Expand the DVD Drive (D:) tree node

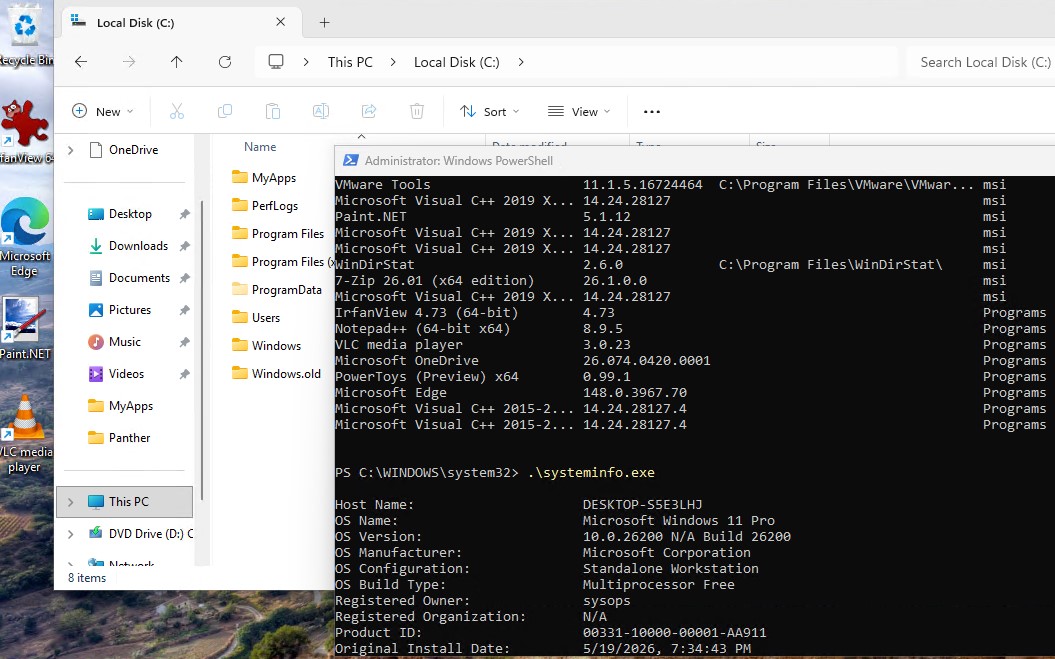[71, 534]
